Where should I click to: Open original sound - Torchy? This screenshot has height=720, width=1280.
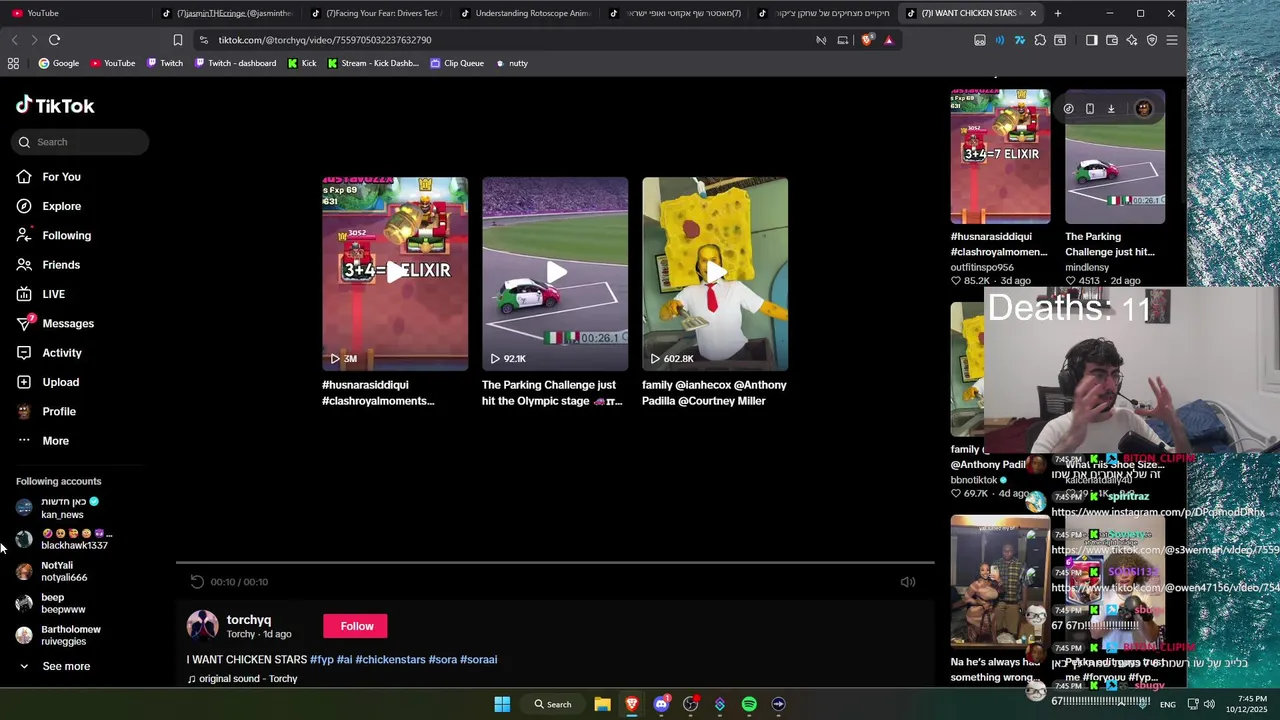tap(247, 679)
